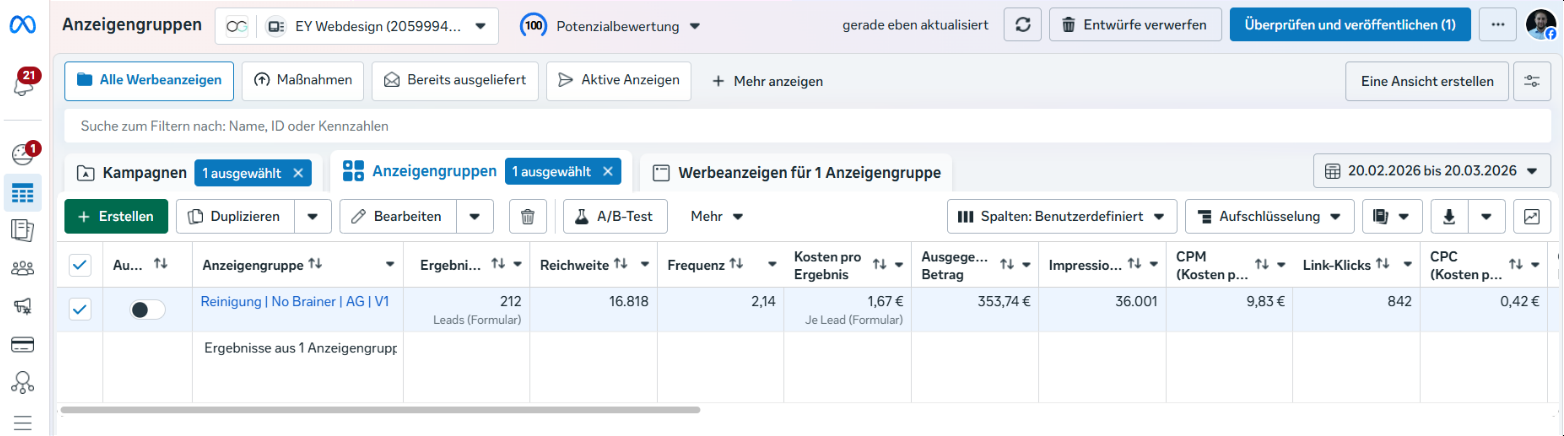
Task: Click the A/B-Test button
Action: [x=615, y=216]
